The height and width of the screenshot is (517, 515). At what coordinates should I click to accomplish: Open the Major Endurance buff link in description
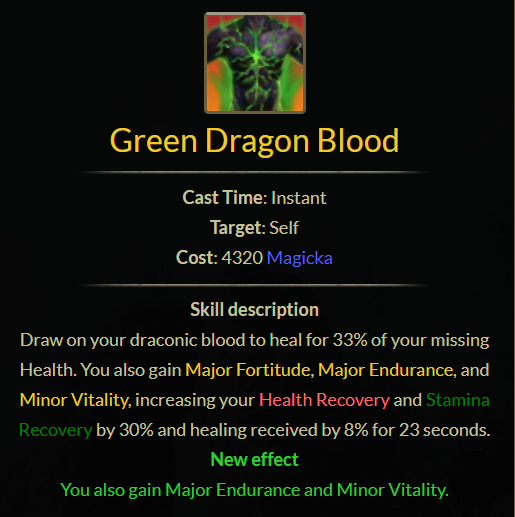387,370
